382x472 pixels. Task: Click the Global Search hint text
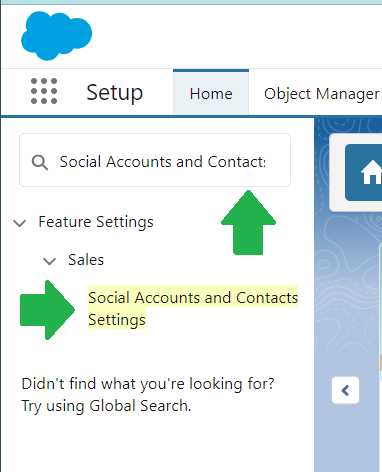[x=106, y=406]
